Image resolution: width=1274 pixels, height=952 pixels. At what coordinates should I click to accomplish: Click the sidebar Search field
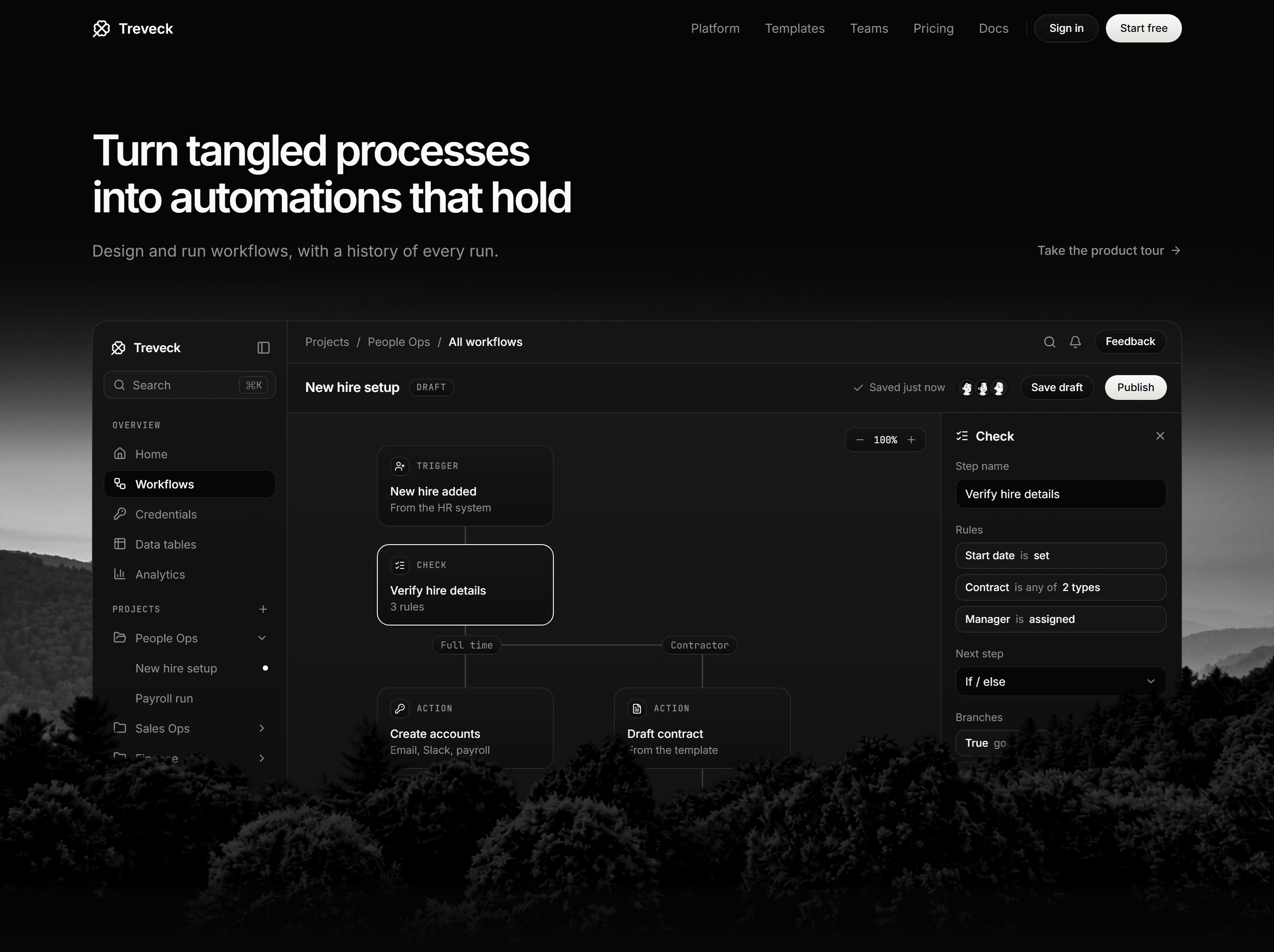click(x=189, y=385)
